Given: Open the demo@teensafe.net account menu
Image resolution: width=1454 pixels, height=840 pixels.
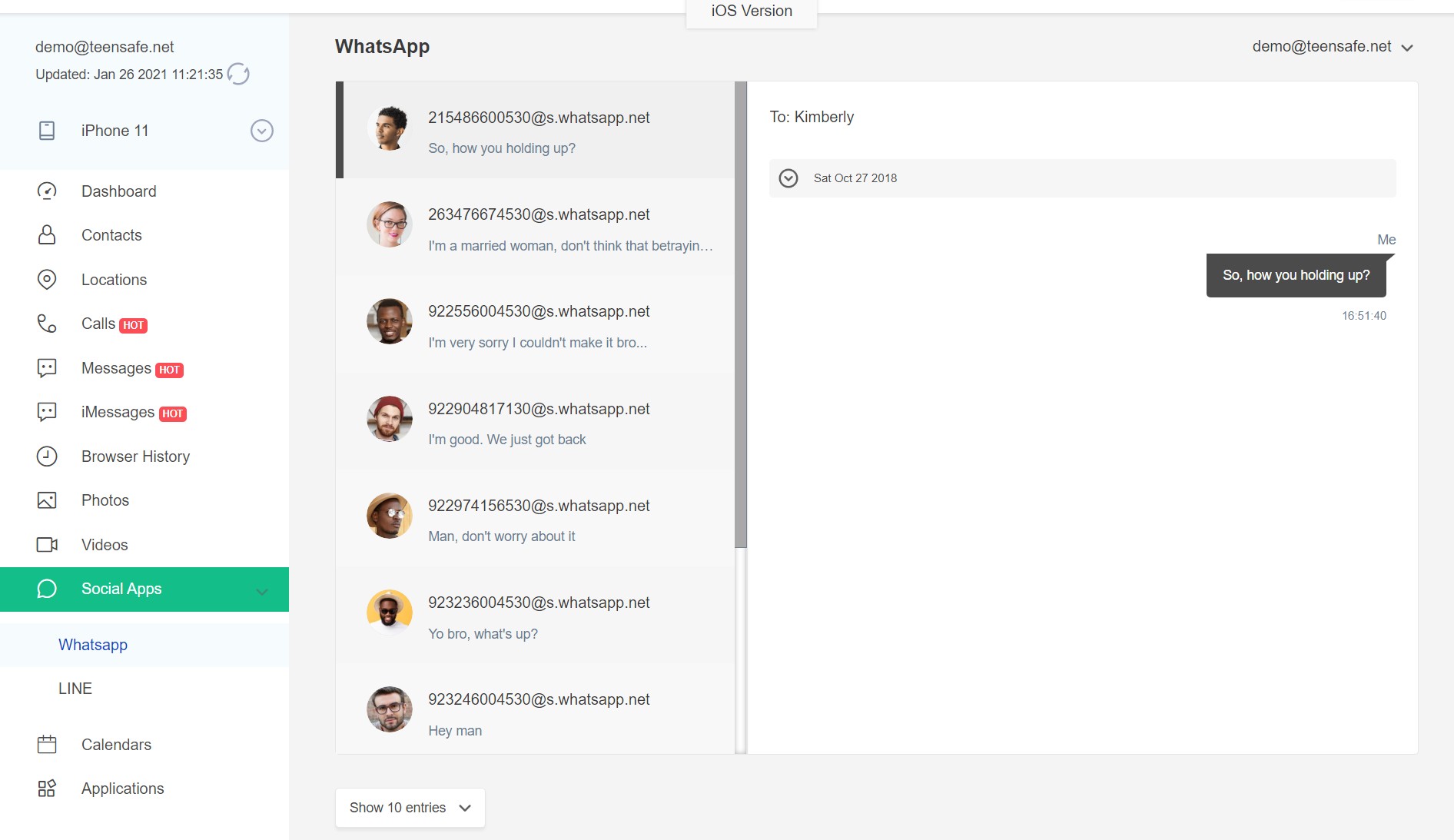Looking at the screenshot, I should pos(1333,47).
